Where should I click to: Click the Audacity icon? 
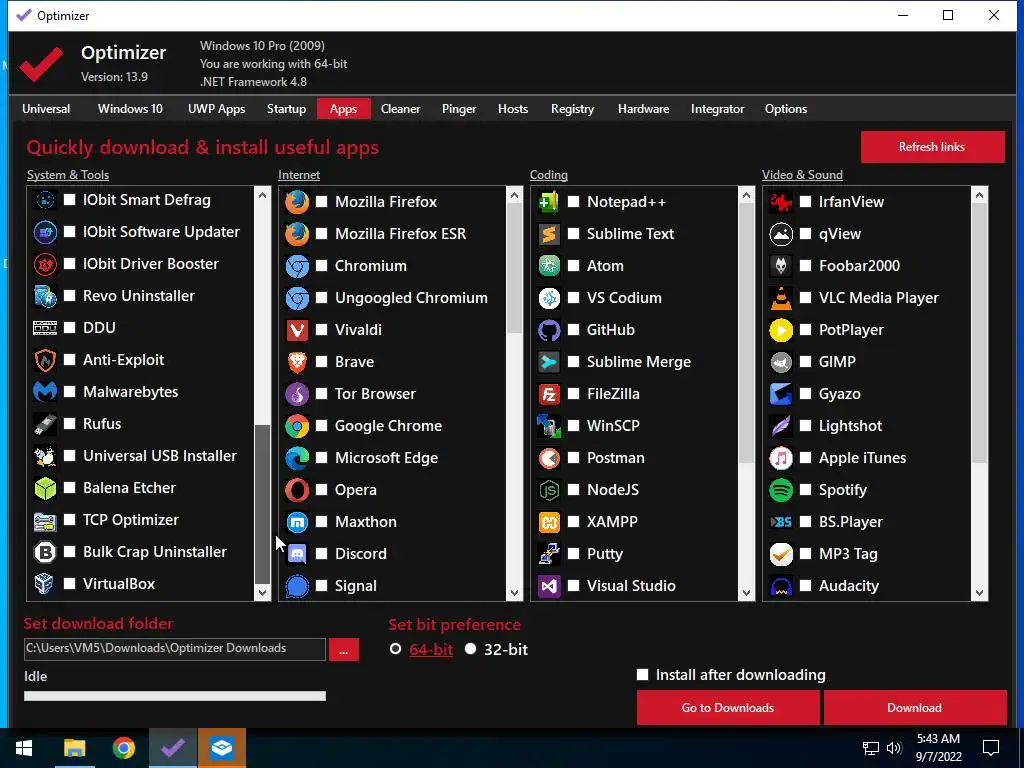pyautogui.click(x=781, y=586)
